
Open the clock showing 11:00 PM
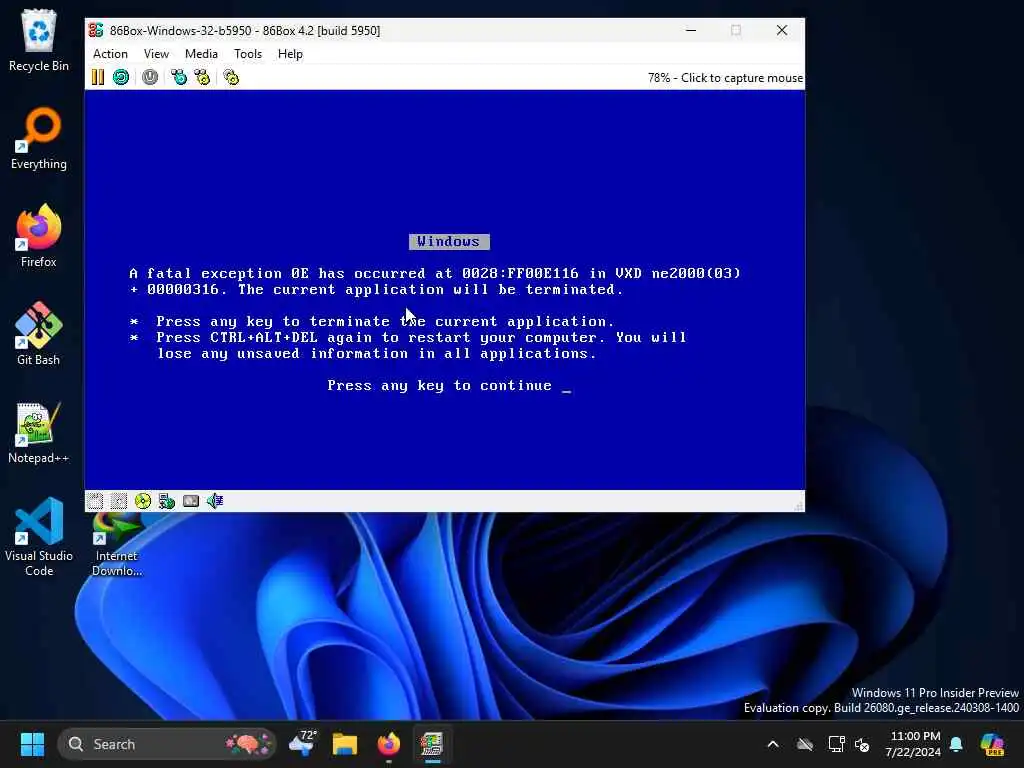[914, 744]
